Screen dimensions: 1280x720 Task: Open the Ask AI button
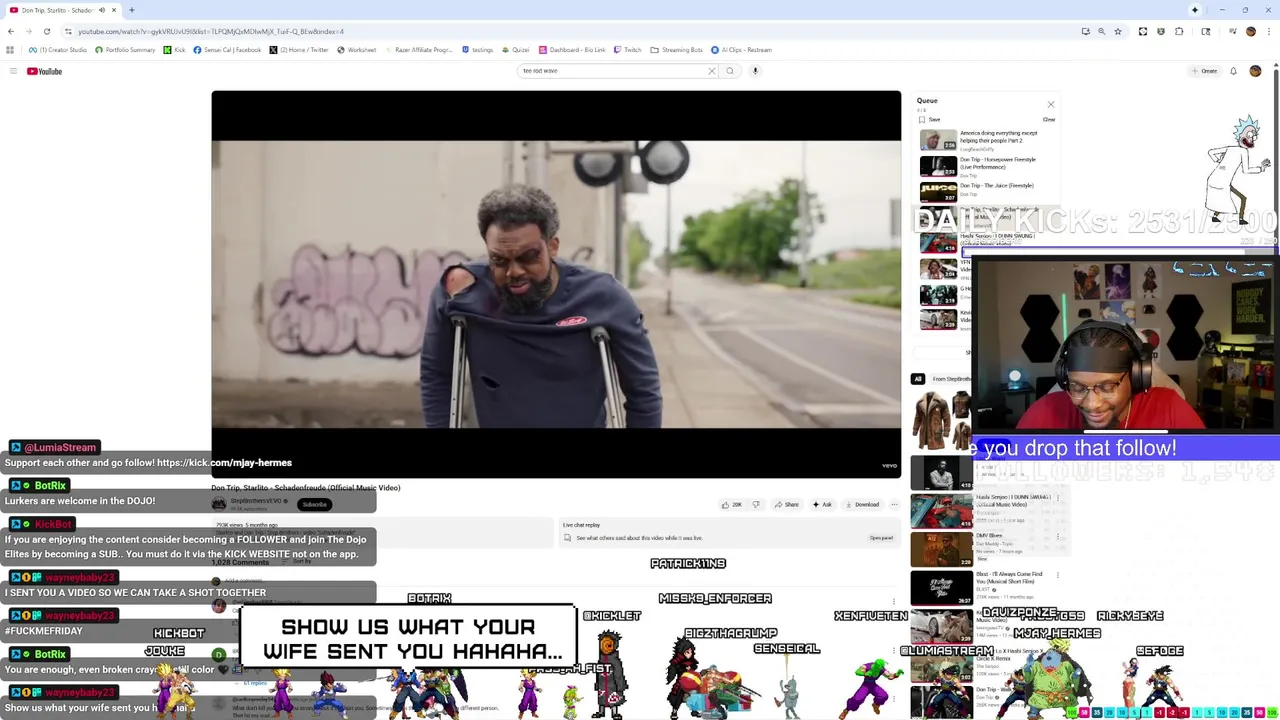(x=822, y=504)
